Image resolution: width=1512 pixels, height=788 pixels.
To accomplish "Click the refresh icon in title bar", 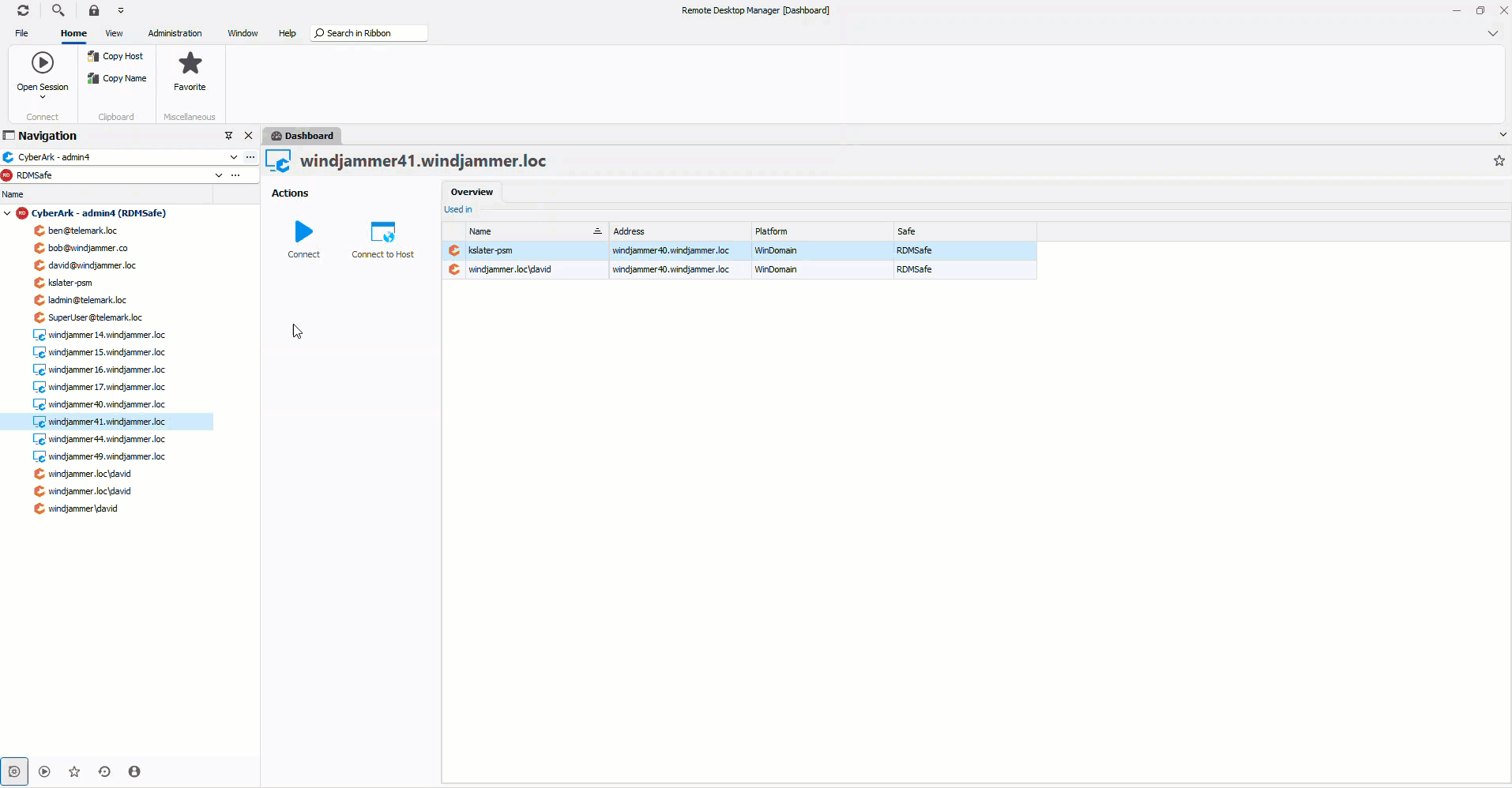I will (23, 10).
